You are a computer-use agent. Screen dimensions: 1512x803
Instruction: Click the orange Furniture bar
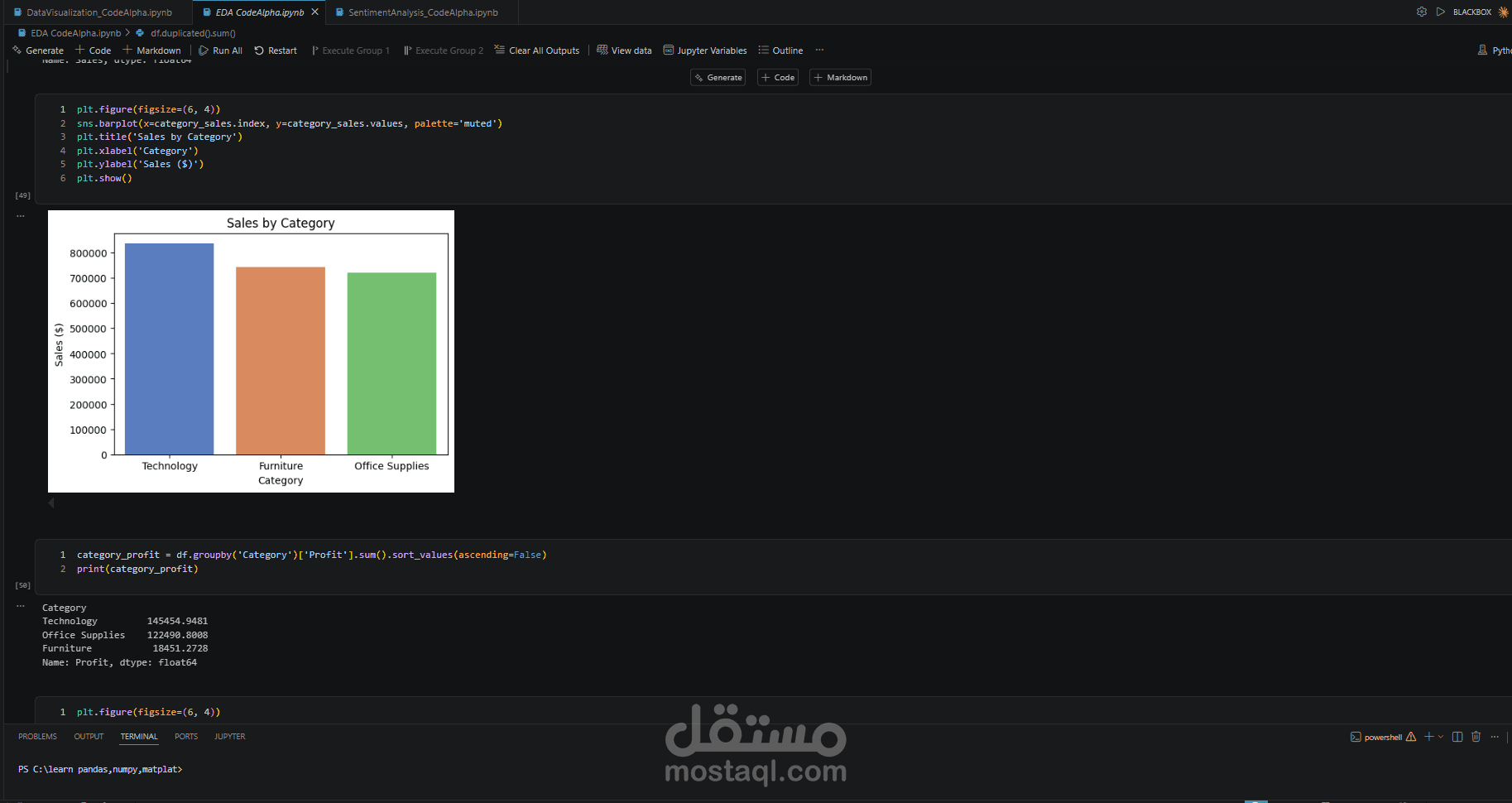281,360
